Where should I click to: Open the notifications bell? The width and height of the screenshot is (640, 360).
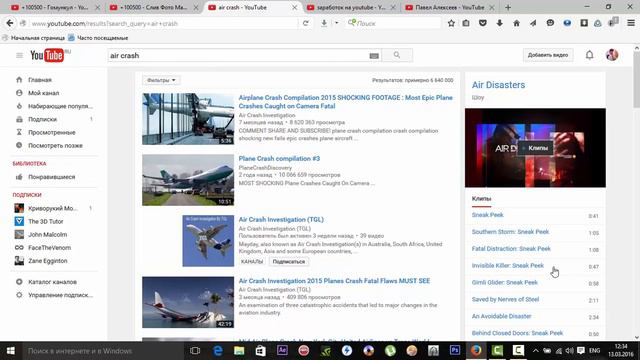[589, 55]
